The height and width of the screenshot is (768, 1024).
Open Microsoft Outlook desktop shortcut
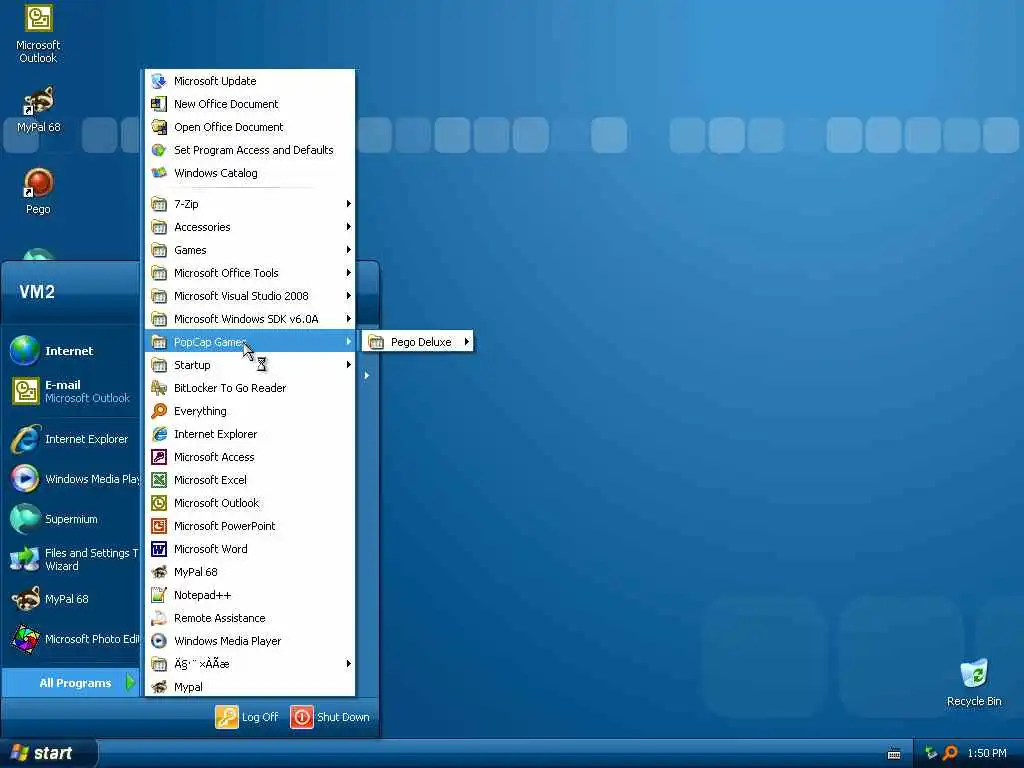[x=38, y=35]
